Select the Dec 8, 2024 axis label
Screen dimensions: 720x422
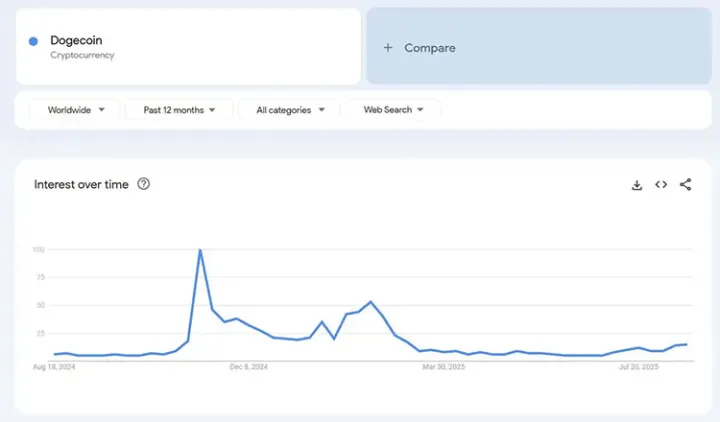246,367
